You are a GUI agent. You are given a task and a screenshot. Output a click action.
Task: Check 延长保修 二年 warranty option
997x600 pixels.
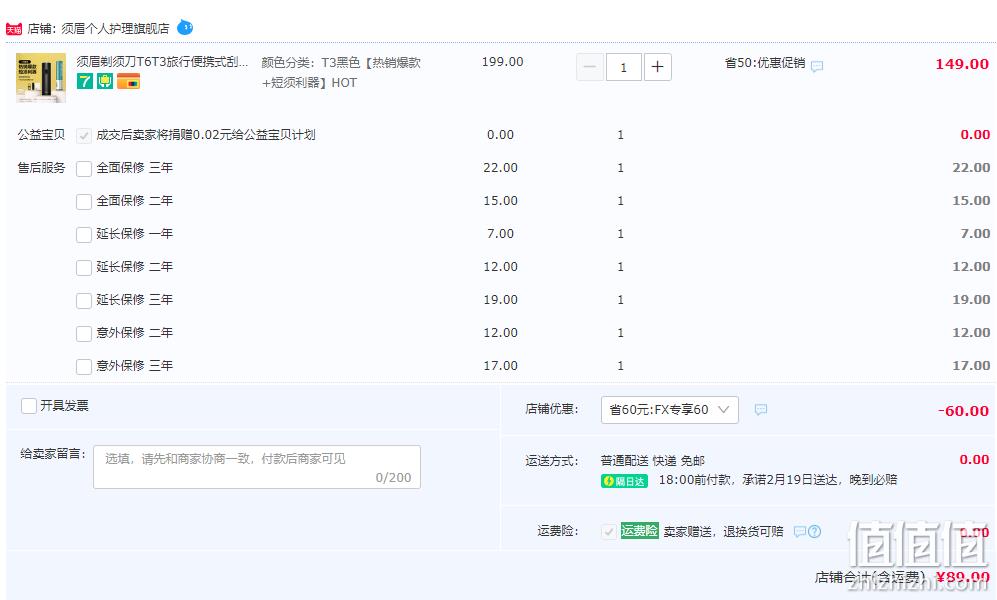84,268
